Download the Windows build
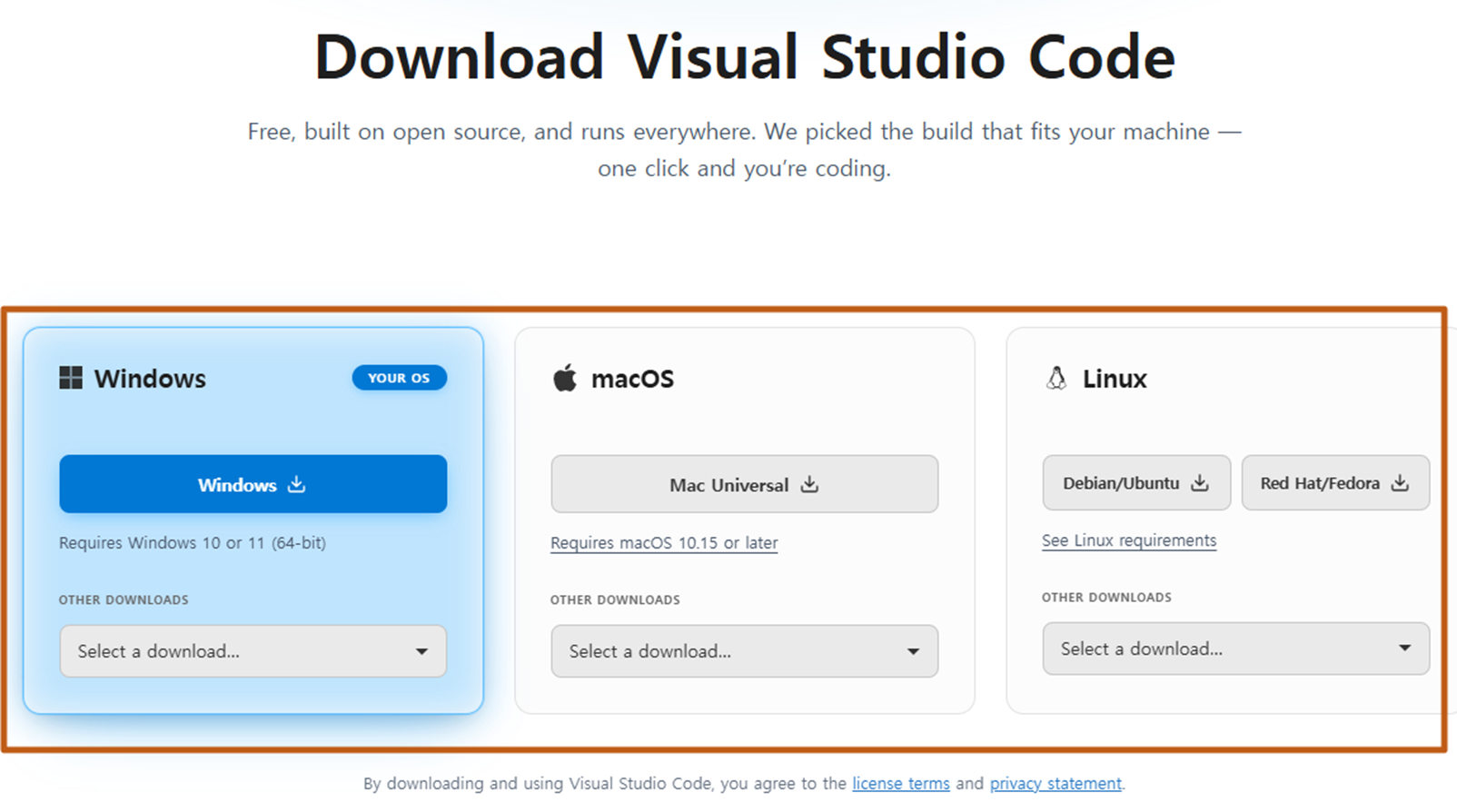 (253, 484)
